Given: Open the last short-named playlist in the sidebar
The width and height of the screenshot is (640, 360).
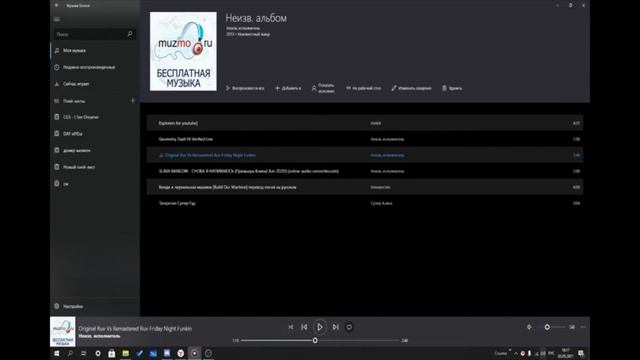Looking at the screenshot, I should pos(95,184).
